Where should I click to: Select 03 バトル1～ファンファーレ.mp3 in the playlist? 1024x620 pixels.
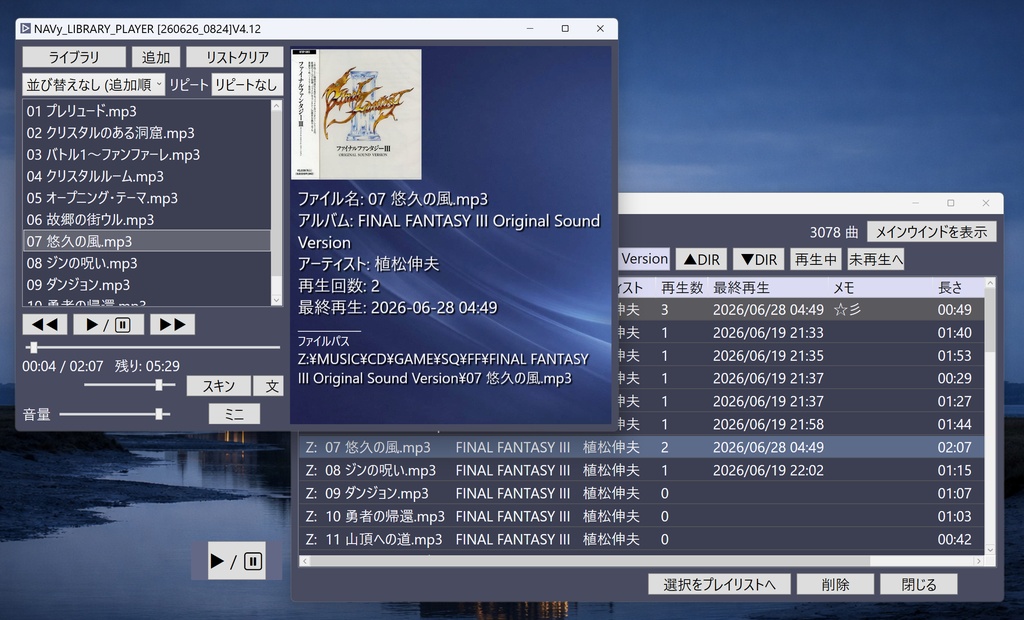[x=147, y=154]
